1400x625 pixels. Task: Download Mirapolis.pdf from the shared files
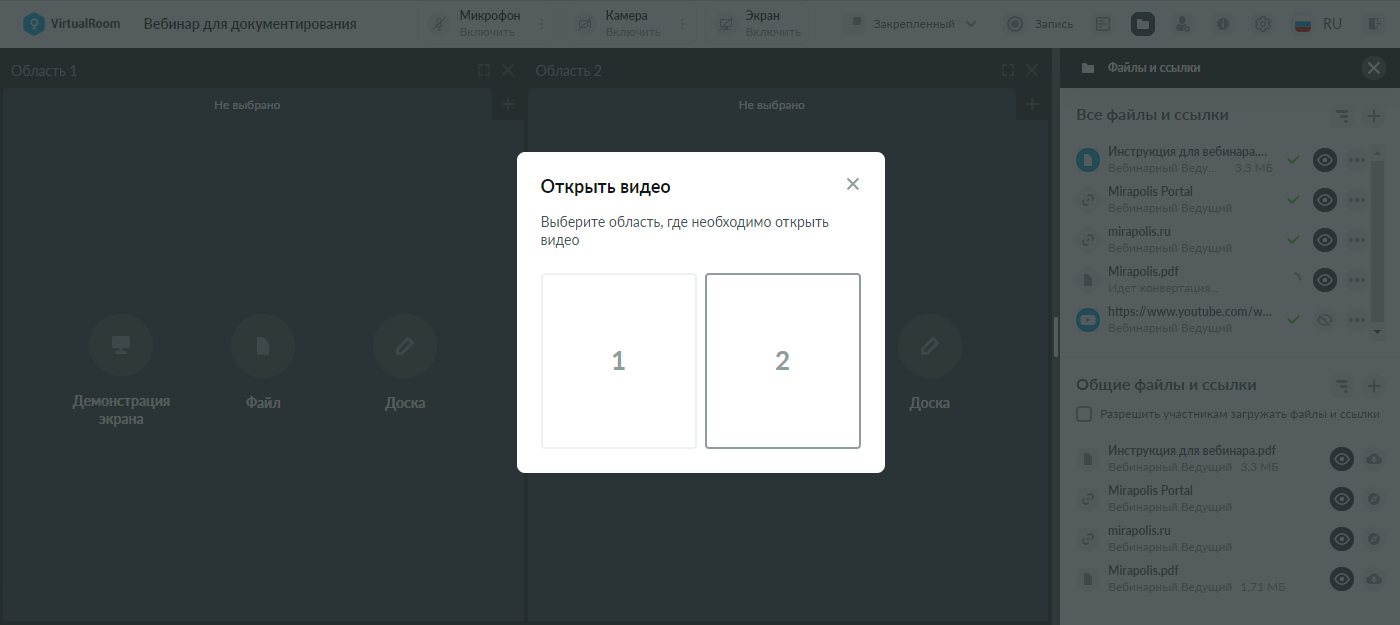[1374, 579]
